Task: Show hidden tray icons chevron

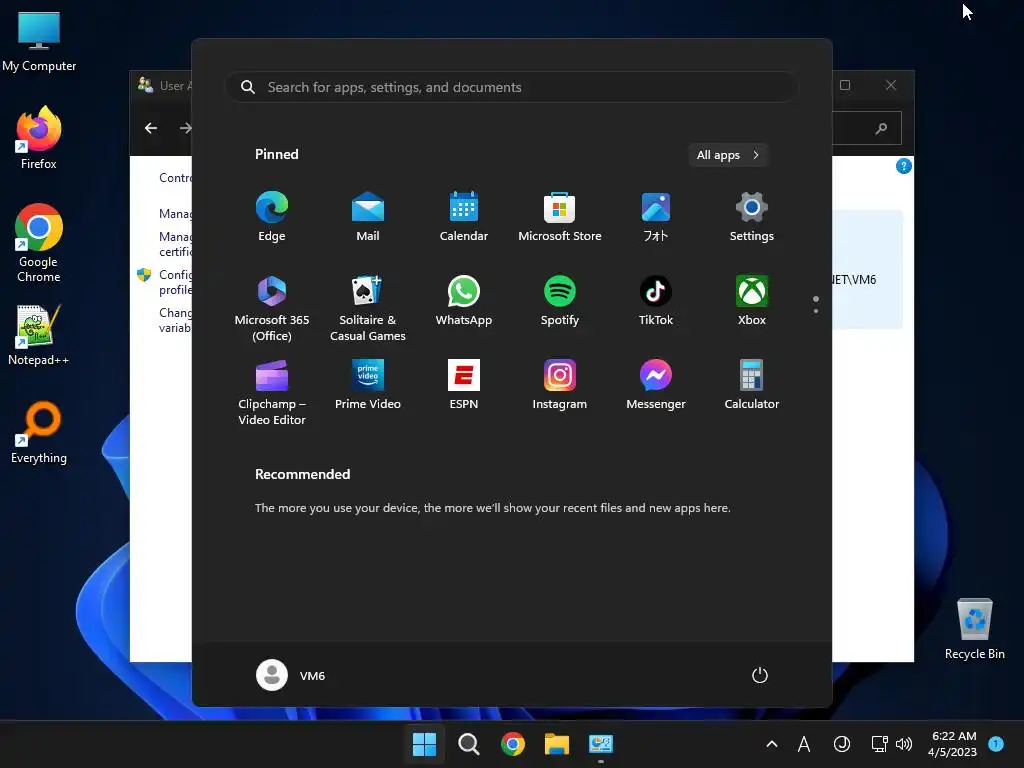Action: [x=771, y=744]
